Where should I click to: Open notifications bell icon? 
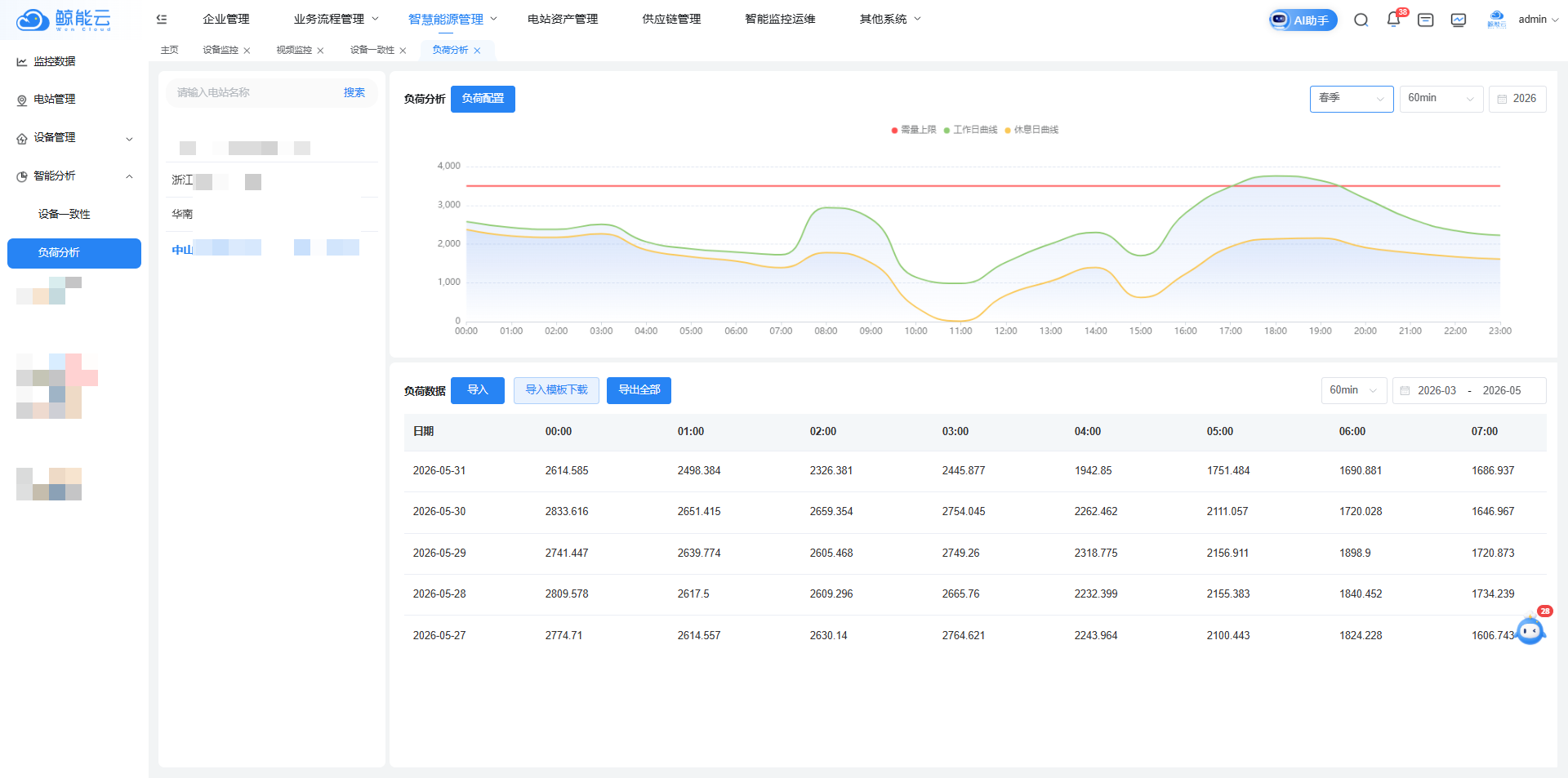point(1393,20)
